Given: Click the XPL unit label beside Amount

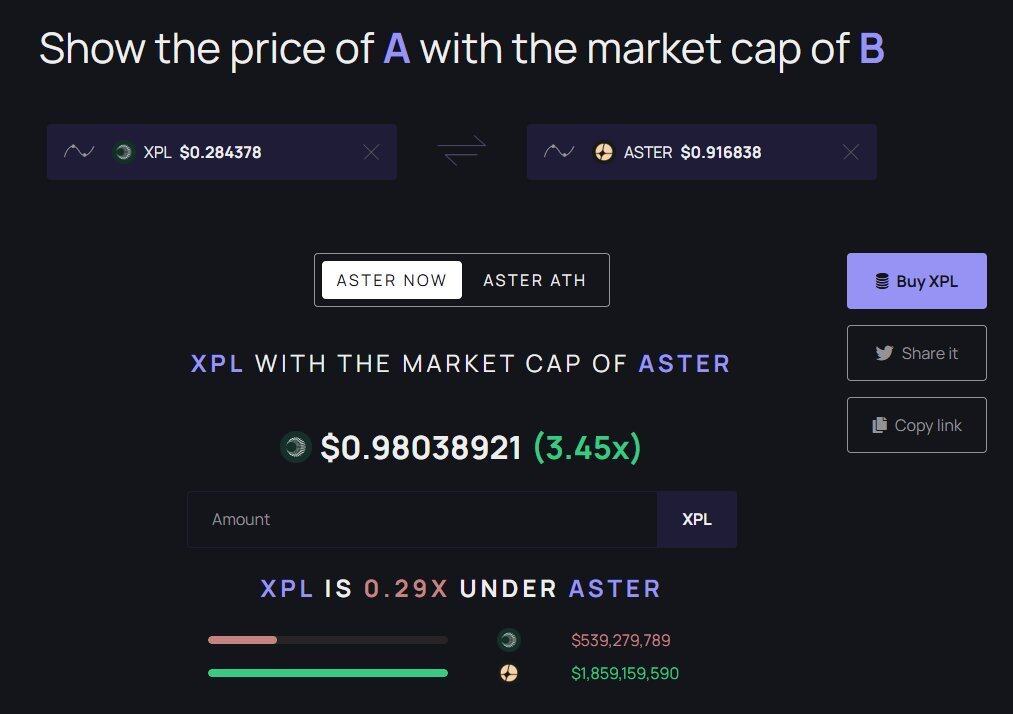Looking at the screenshot, I should click(x=697, y=519).
